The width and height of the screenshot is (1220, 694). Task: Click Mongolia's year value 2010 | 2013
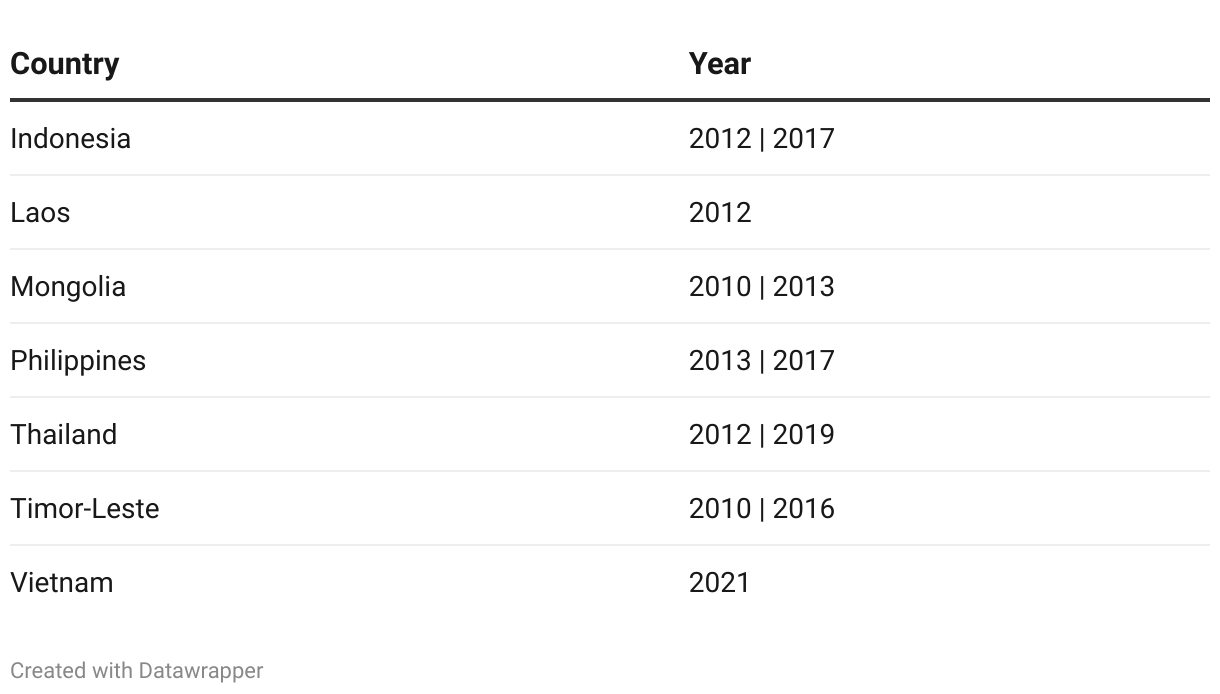762,286
